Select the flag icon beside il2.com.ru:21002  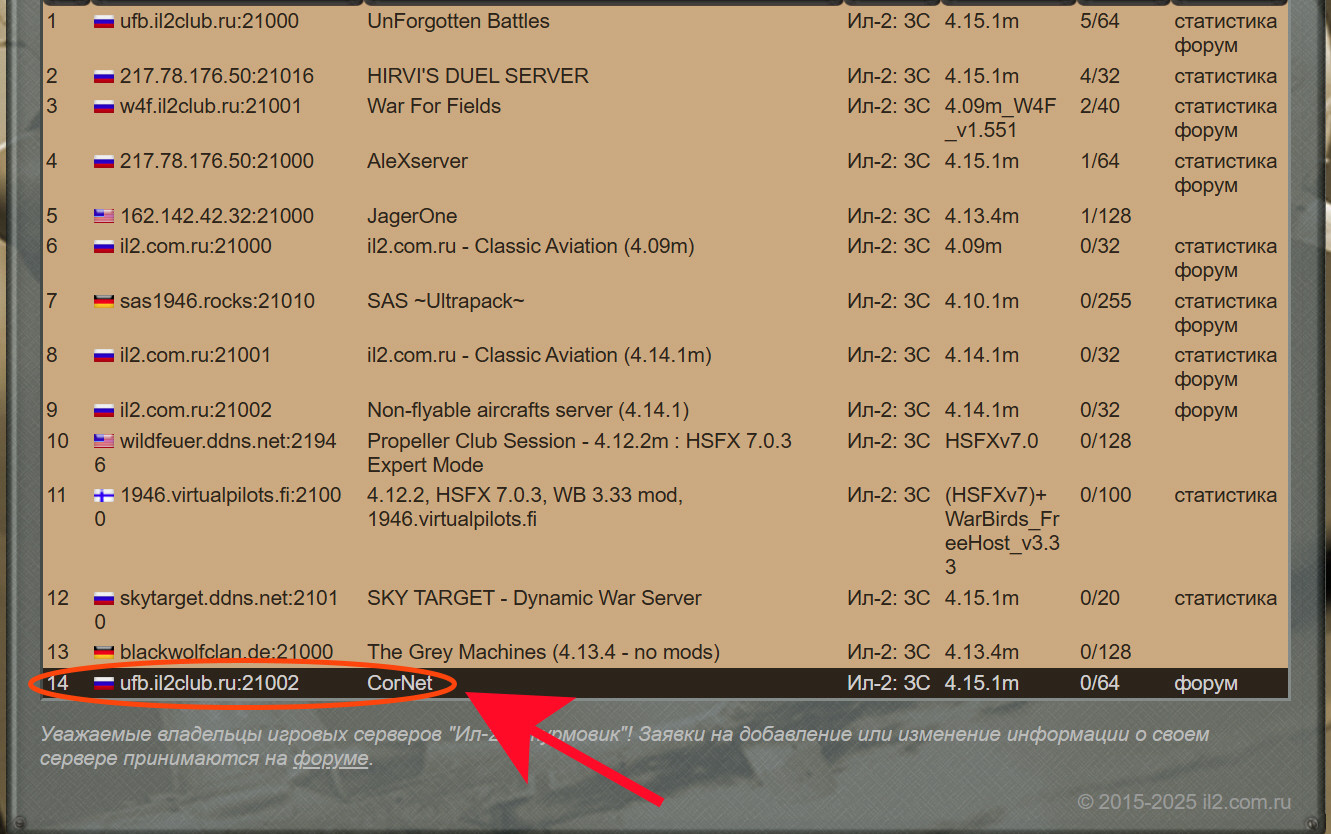pyautogui.click(x=104, y=410)
